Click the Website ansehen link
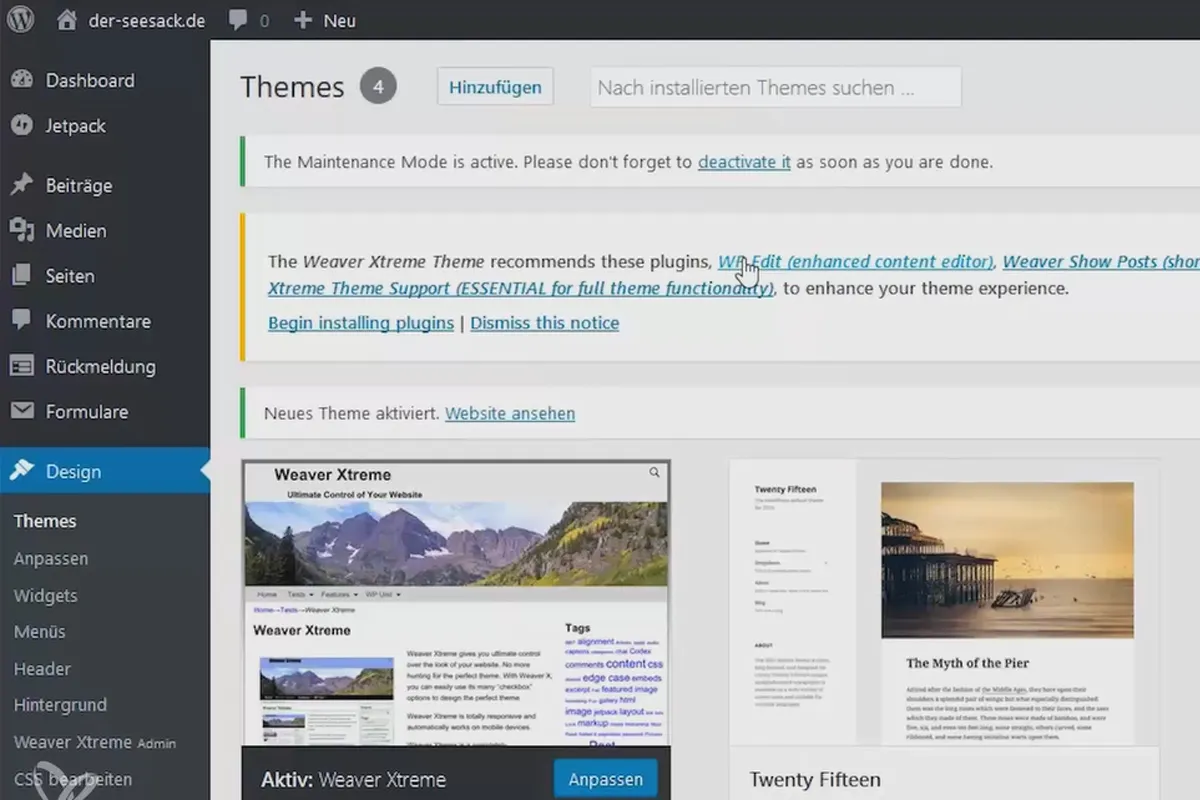The height and width of the screenshot is (800, 1200). click(510, 413)
